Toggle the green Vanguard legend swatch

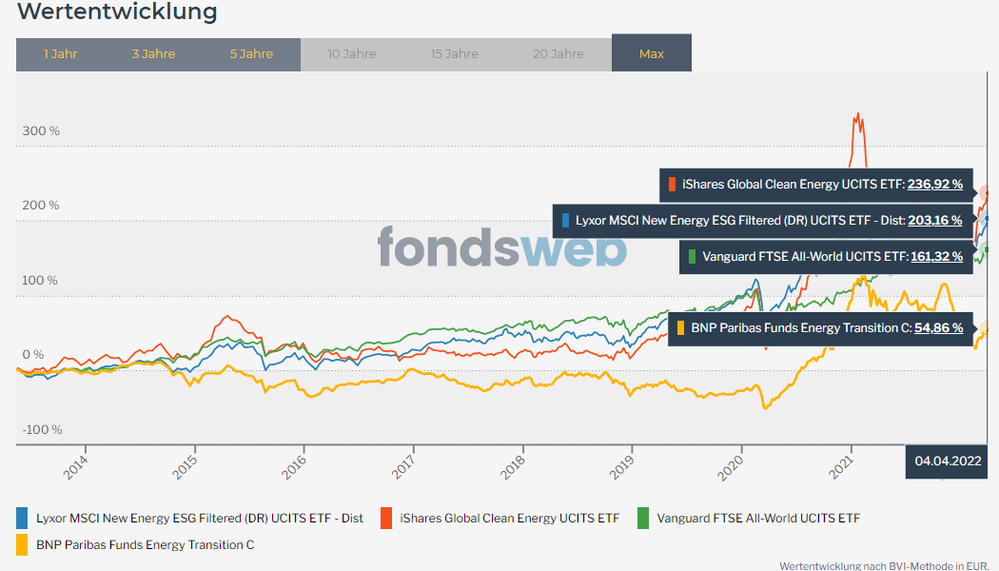(643, 518)
